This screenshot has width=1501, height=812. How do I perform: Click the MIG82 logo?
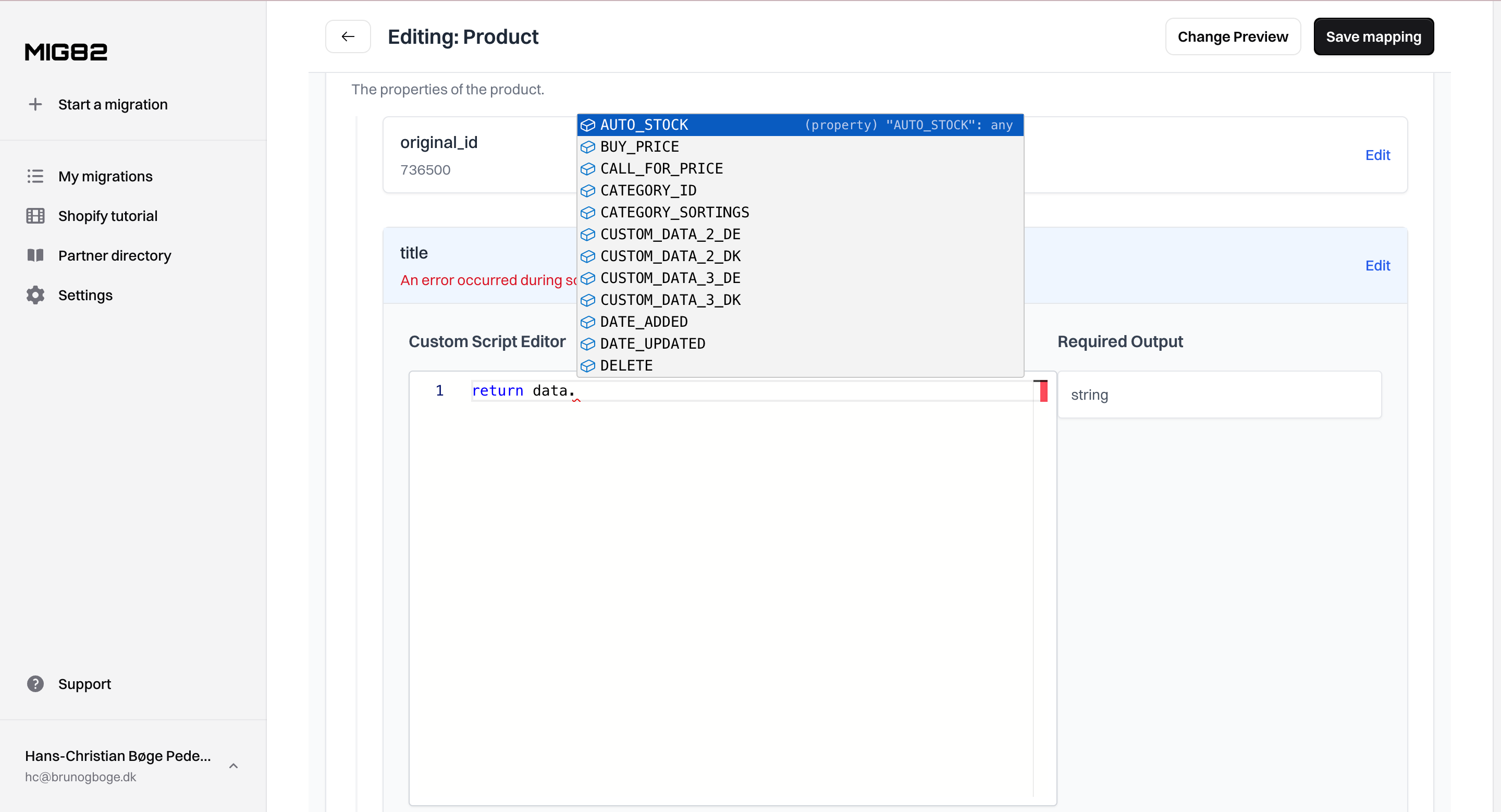(66, 52)
